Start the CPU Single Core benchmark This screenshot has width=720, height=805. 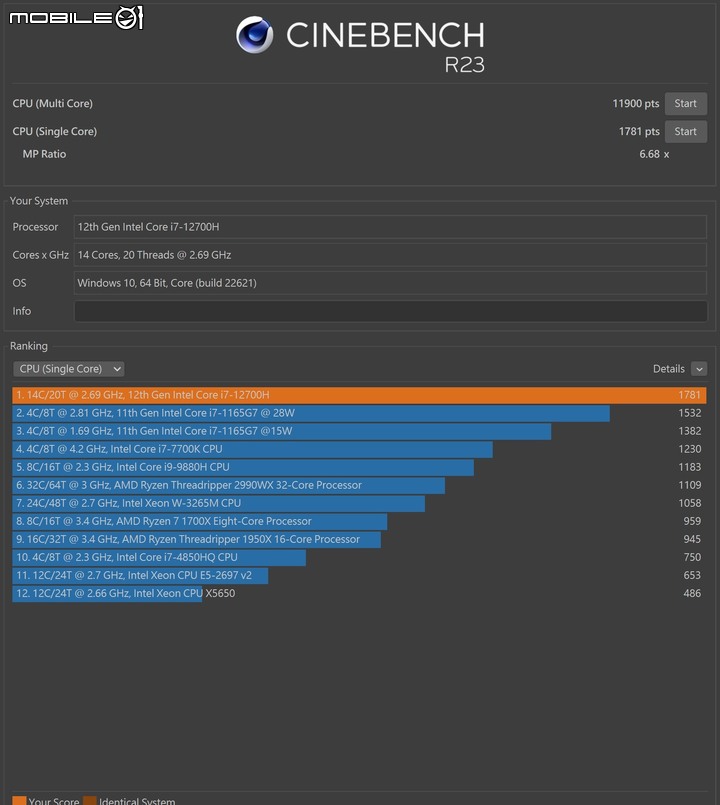[686, 131]
